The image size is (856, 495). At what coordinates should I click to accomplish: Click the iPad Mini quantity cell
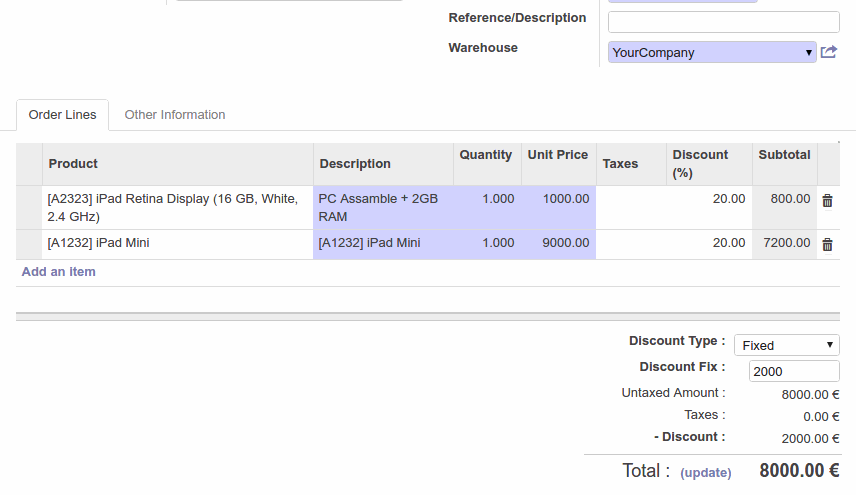[x=488, y=244]
